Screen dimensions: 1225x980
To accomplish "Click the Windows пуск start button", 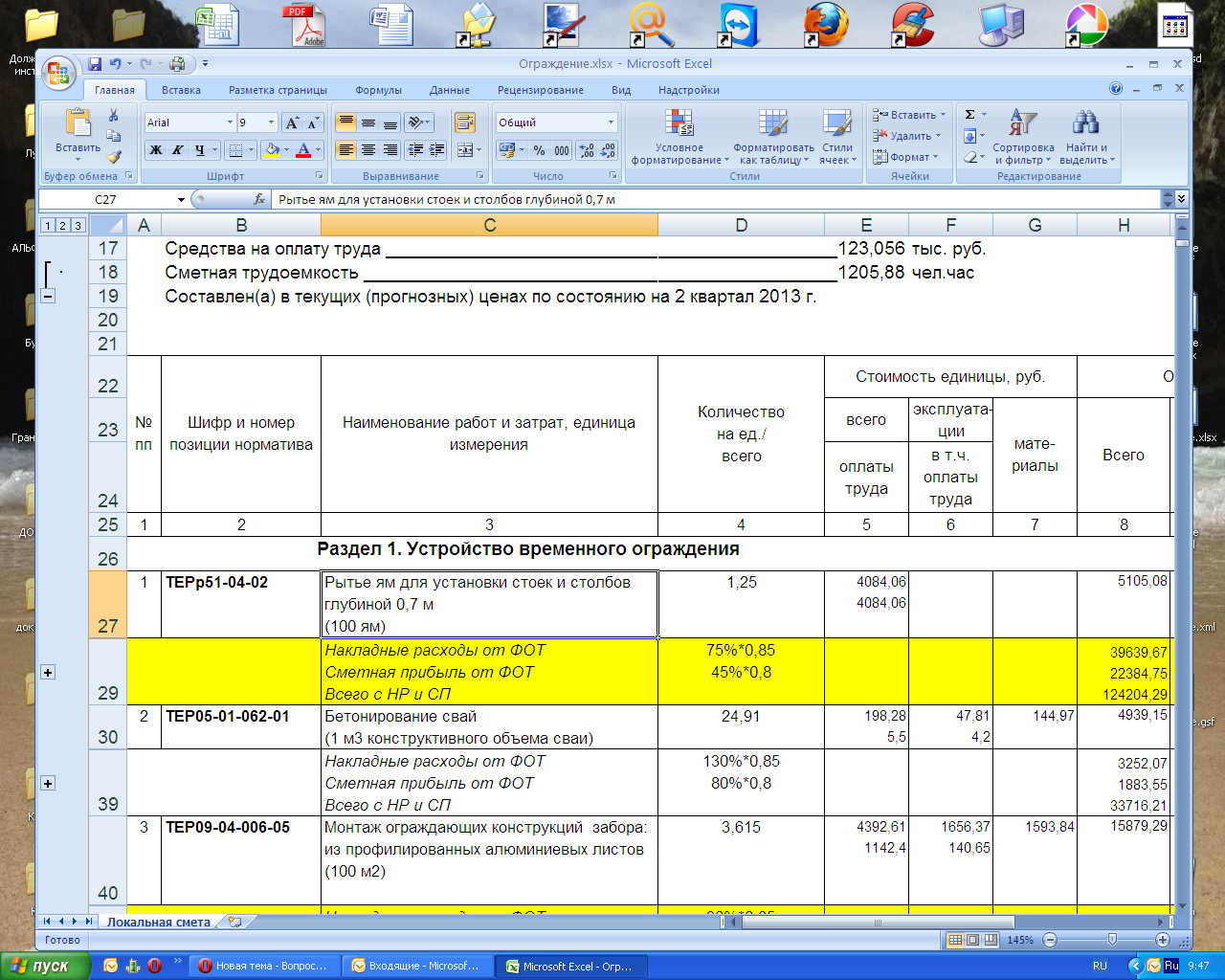I will pyautogui.click(x=43, y=966).
